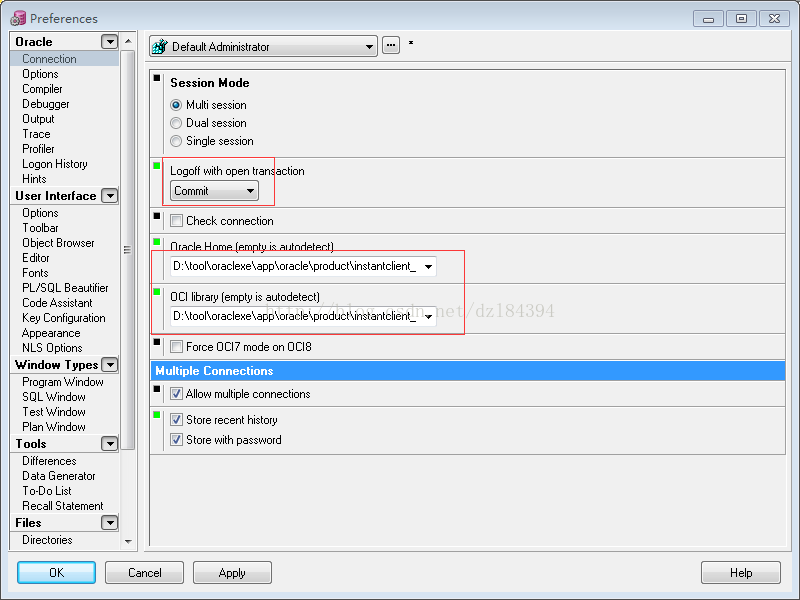Open the Trace preferences
Image resolution: width=800 pixels, height=600 pixels.
36,134
